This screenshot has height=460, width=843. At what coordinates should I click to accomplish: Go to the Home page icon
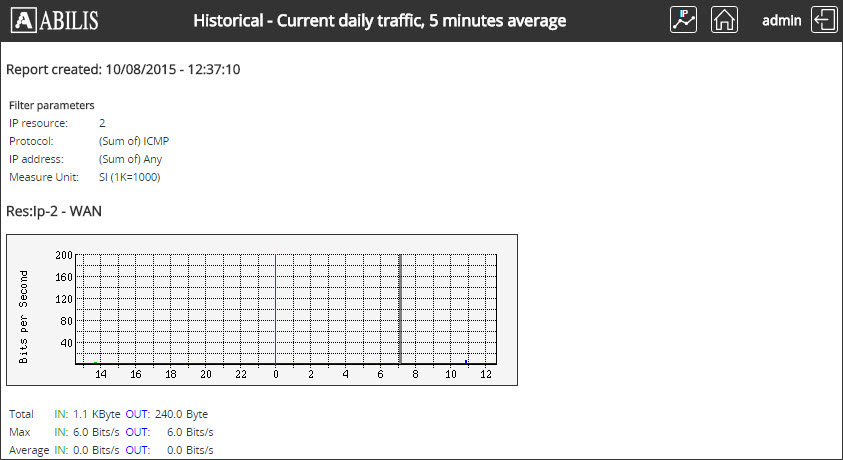coord(724,20)
